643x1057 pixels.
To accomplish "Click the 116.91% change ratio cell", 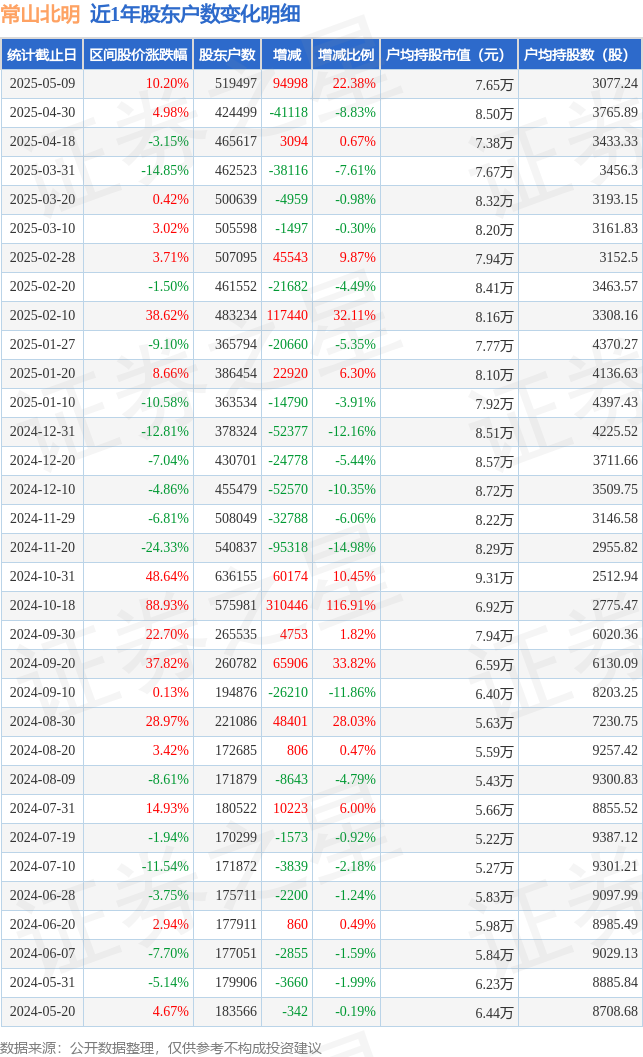I will click(x=351, y=605).
